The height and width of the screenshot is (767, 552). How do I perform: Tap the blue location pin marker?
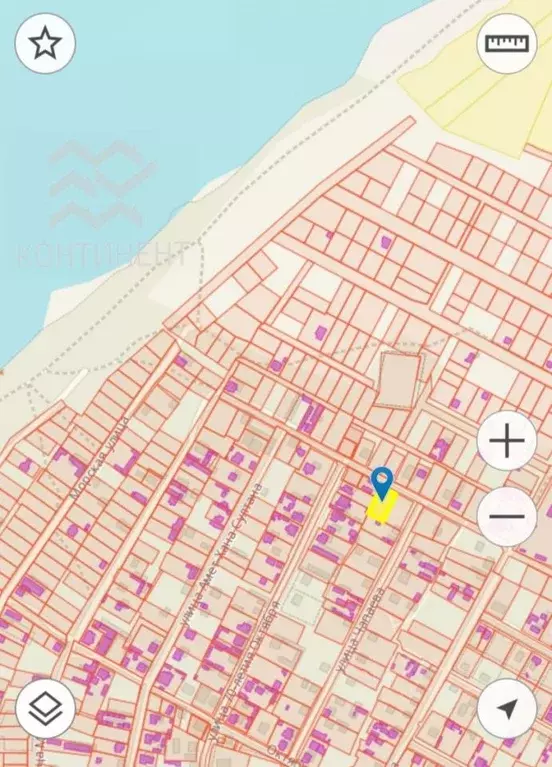[382, 483]
